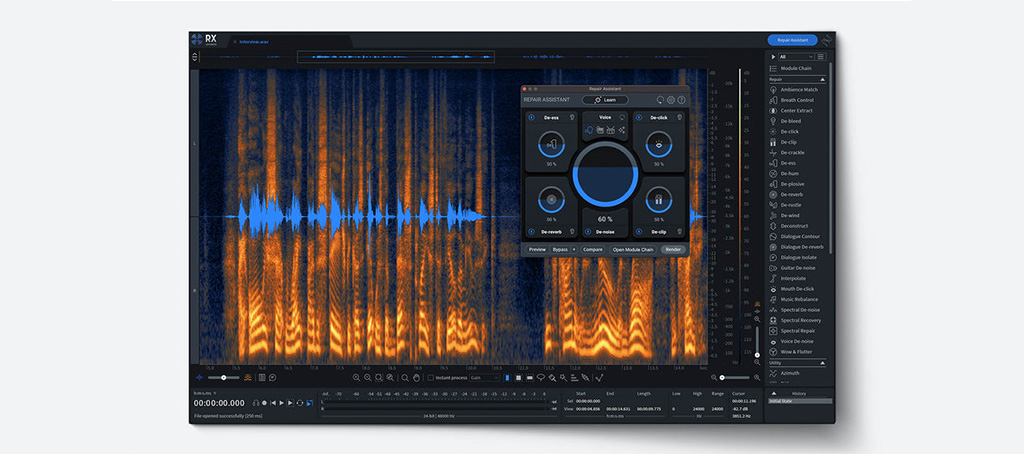This screenshot has height=454, width=1024.
Task: Open the Spectral Recovery module
Action: [795, 320]
